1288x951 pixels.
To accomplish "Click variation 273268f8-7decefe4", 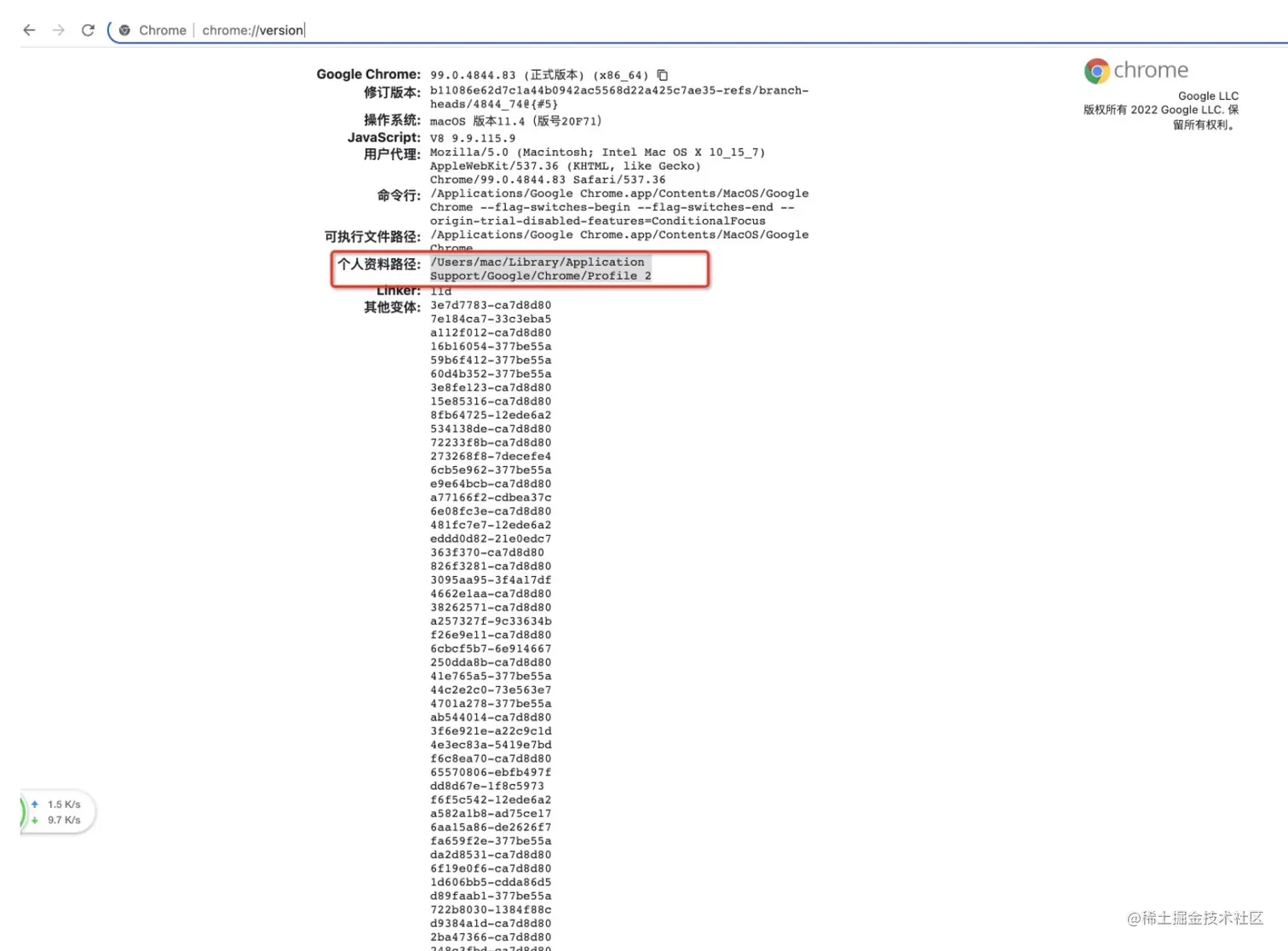I will (x=491, y=456).
